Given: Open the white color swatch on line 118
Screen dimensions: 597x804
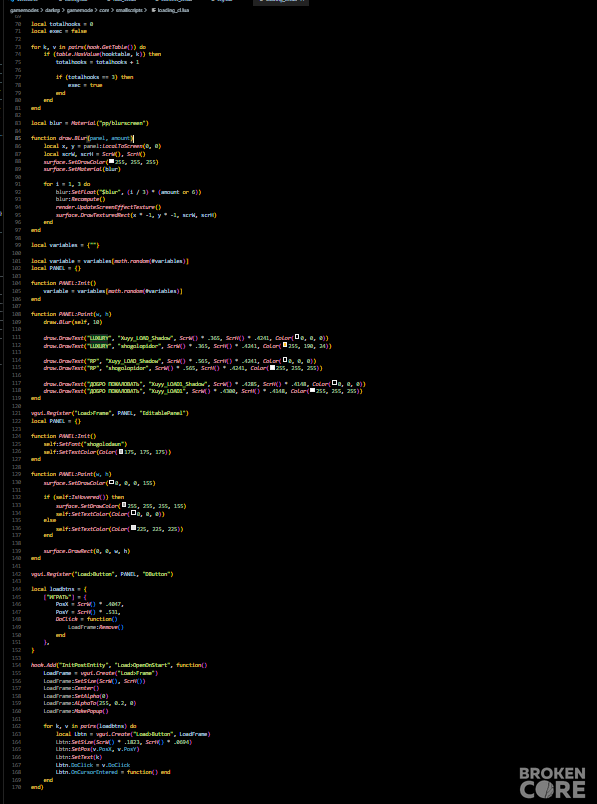Looking at the screenshot, I should click(312, 391).
